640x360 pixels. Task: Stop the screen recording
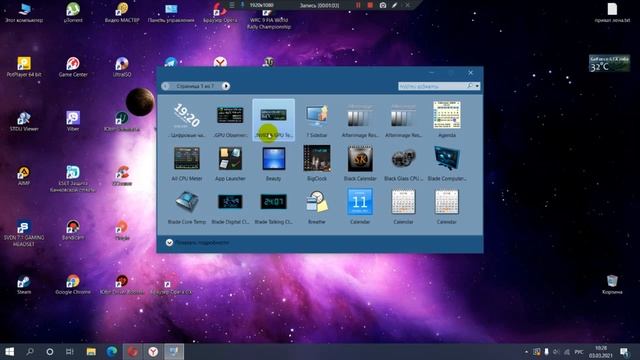coord(370,5)
